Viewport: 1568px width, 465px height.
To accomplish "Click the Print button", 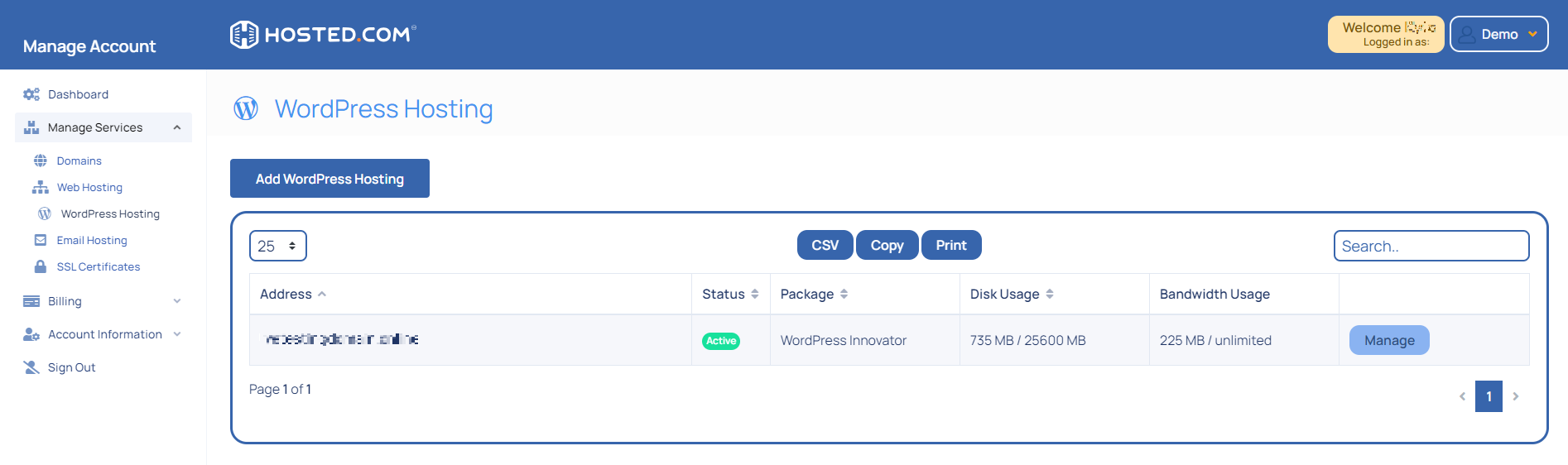I will click(951, 245).
